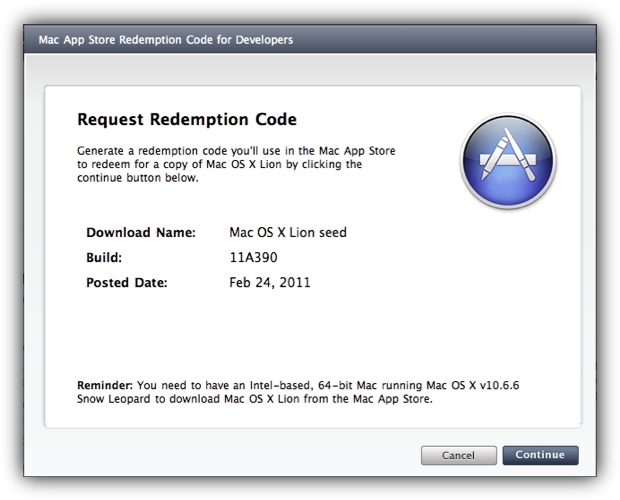Click the Cancel button
The image size is (620, 500).
click(x=459, y=455)
